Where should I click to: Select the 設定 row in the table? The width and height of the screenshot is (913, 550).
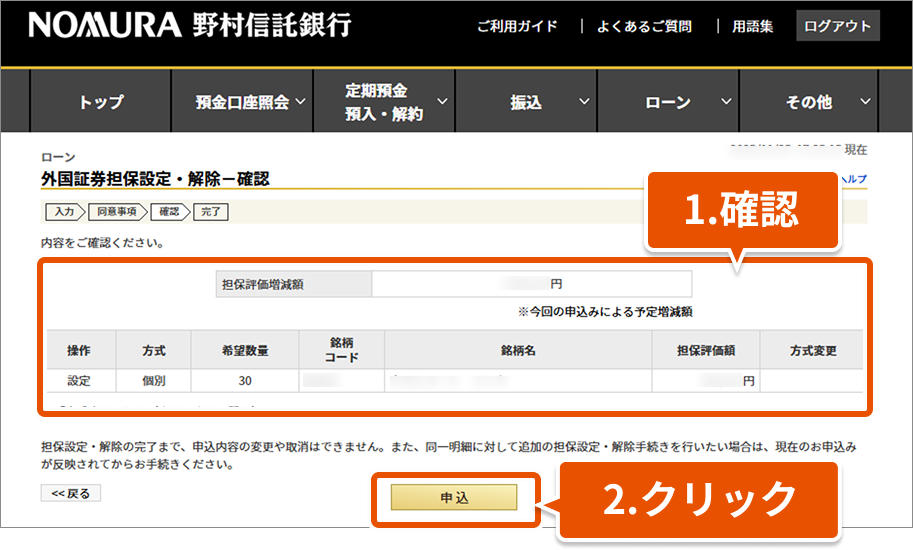(x=79, y=381)
